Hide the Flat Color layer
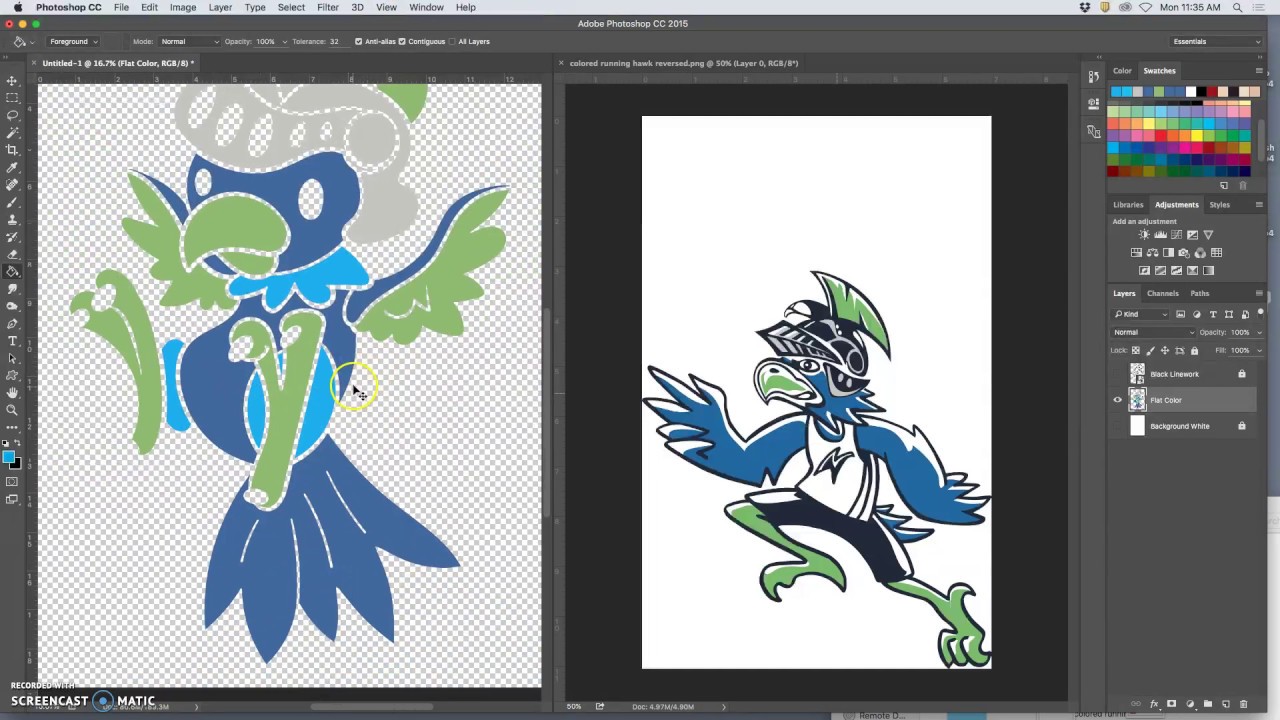The height and width of the screenshot is (720, 1280). [1118, 400]
